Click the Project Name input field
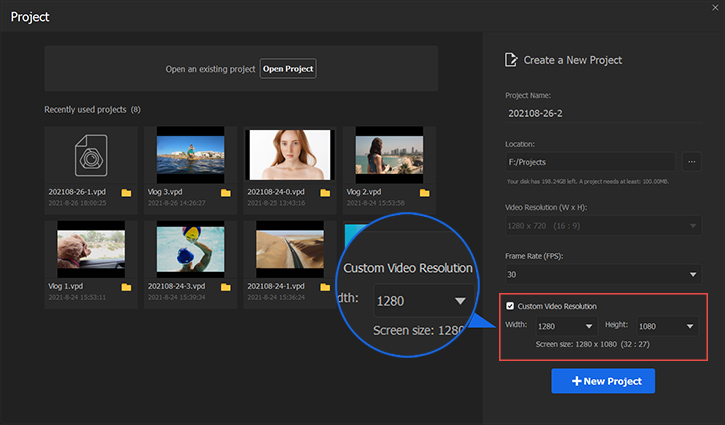 (602, 113)
